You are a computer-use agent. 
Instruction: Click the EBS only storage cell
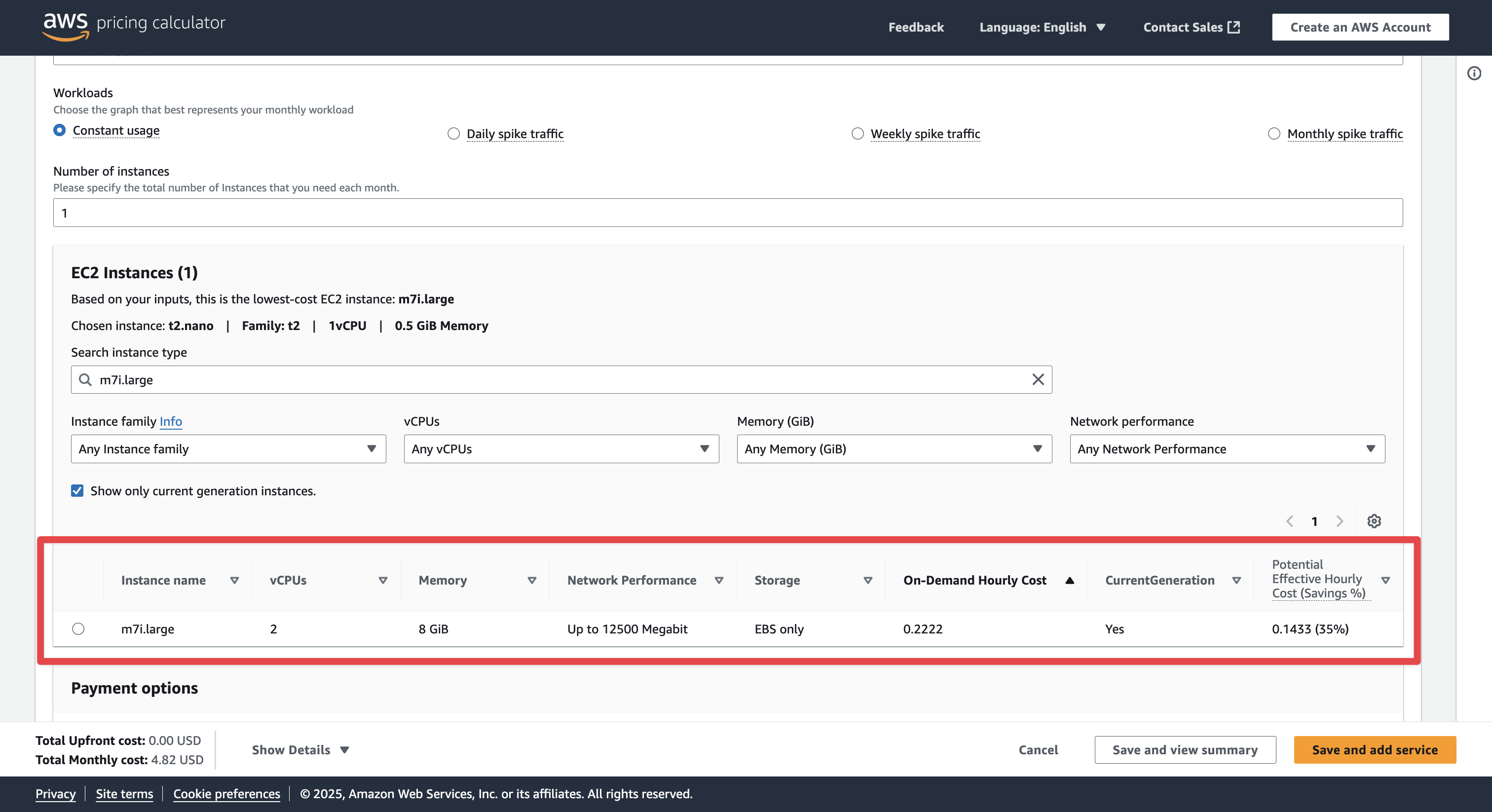tap(779, 628)
